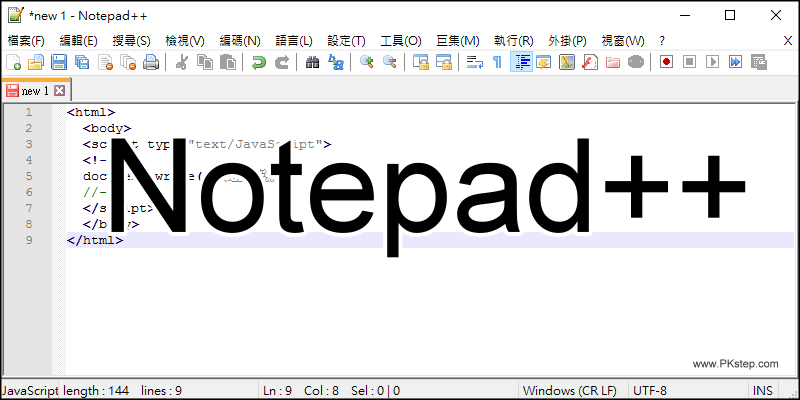Image resolution: width=800 pixels, height=400 pixels.
Task: Paste from clipboard using Paste icon
Action: coord(228,62)
